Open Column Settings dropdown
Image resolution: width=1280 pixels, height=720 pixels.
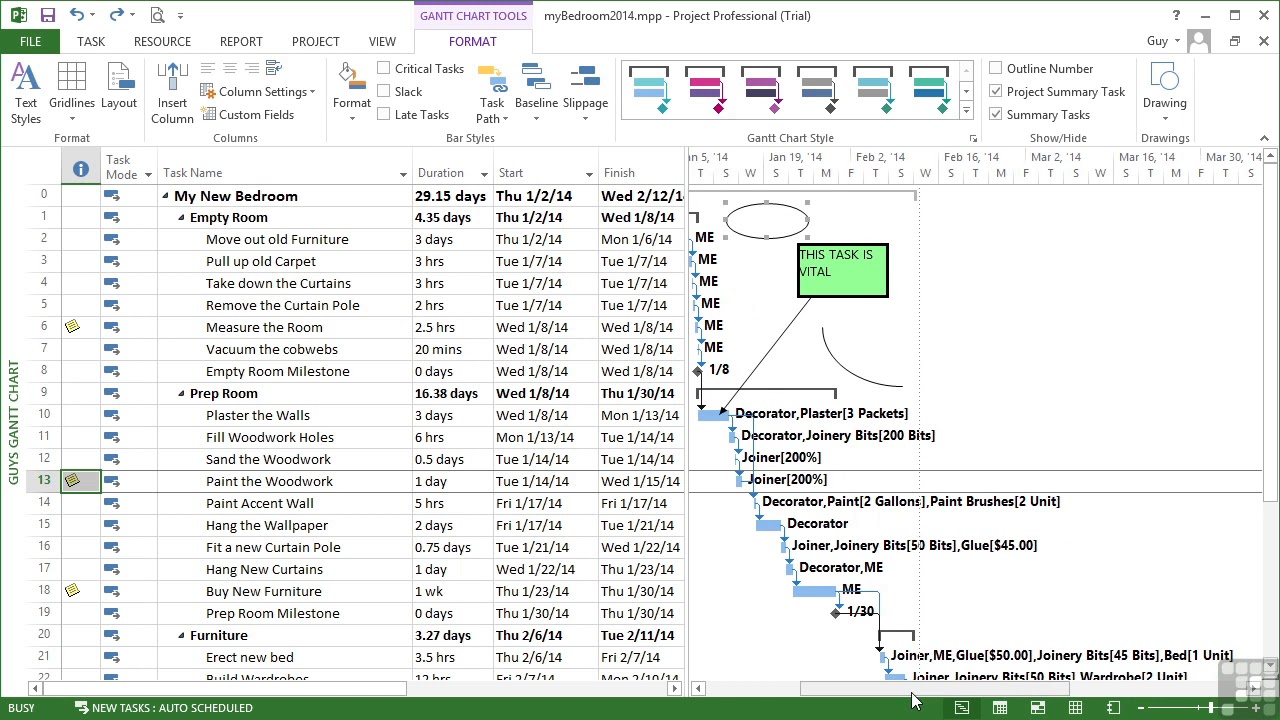[x=258, y=91]
